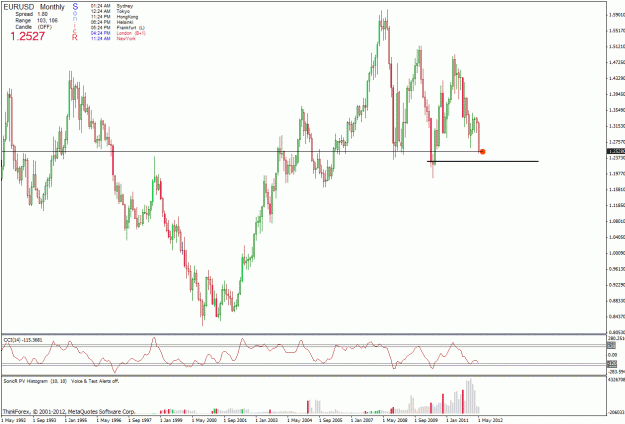This screenshot has width=625, height=424.
Task: Click the 1 May 2004 date label
Action: click(299, 420)
